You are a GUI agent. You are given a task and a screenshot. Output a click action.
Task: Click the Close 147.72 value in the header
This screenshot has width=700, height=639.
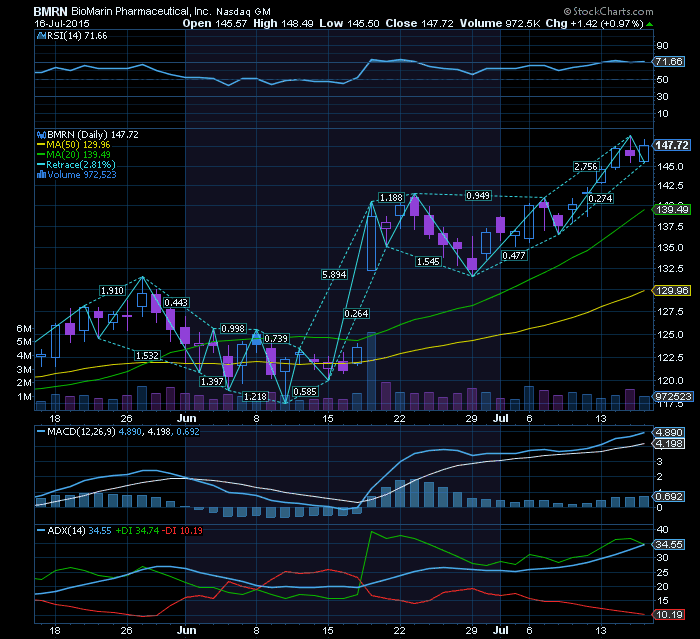[420, 23]
